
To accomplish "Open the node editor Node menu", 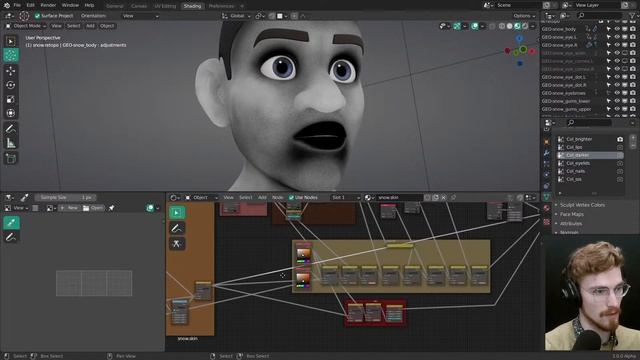I will tap(278, 198).
